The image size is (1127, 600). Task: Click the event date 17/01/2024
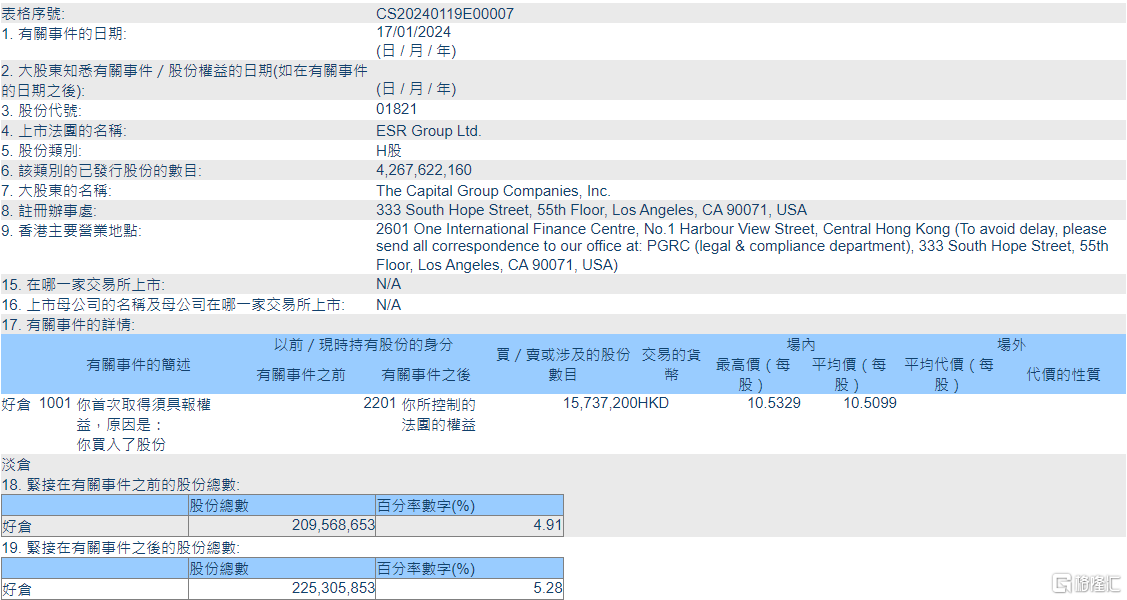click(413, 32)
